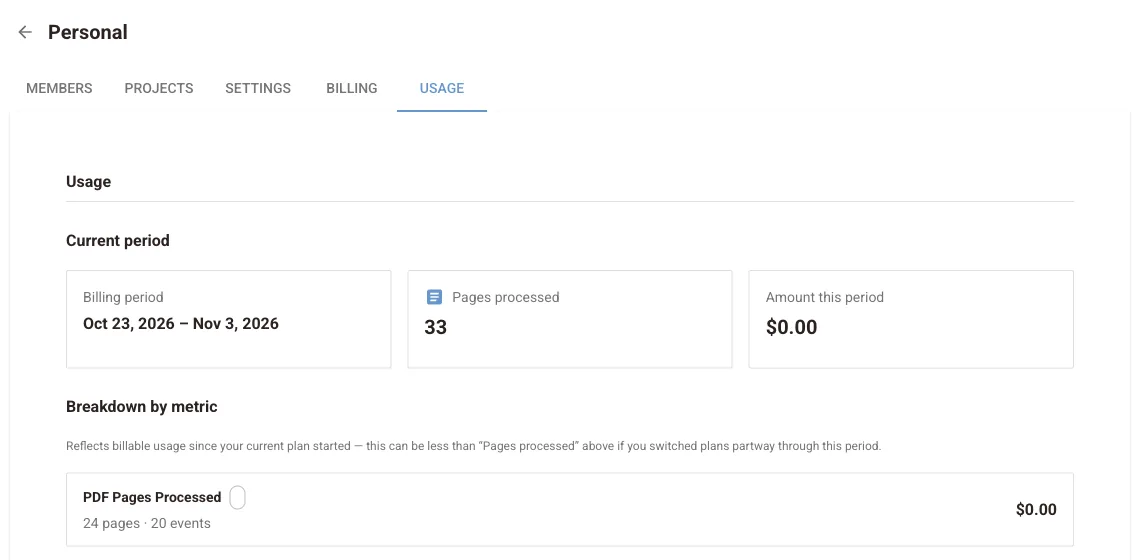Click the back arrow next to Personal
Image resolution: width=1140 pixels, height=560 pixels.
25,32
